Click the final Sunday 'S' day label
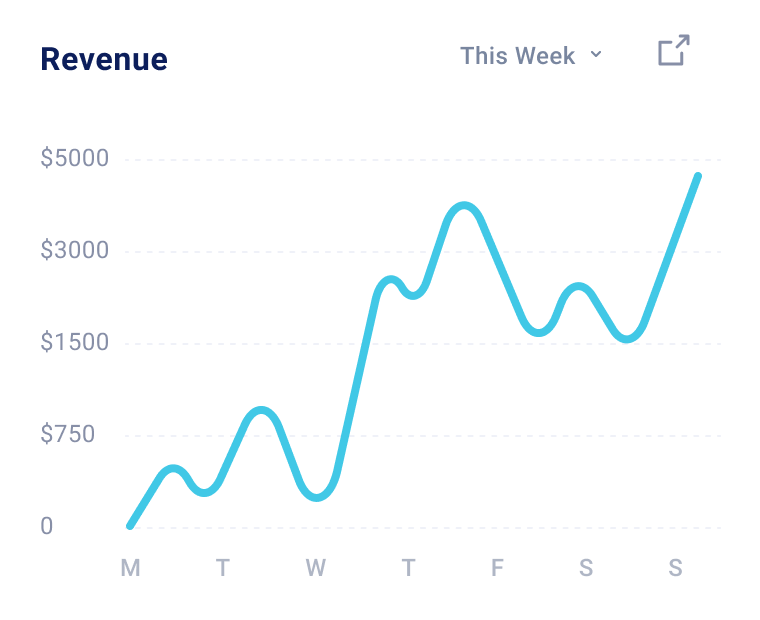The image size is (760, 620). pyautogui.click(x=676, y=569)
